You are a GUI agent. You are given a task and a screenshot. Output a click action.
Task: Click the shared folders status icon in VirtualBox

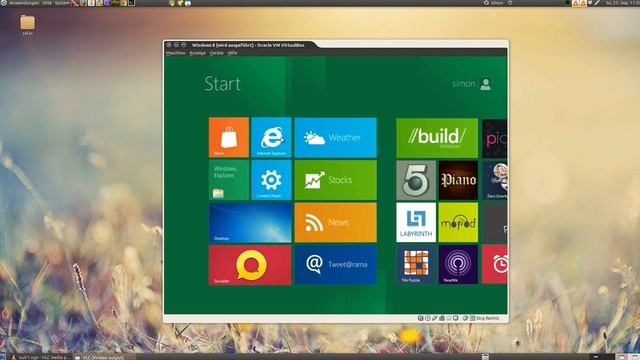click(x=449, y=318)
